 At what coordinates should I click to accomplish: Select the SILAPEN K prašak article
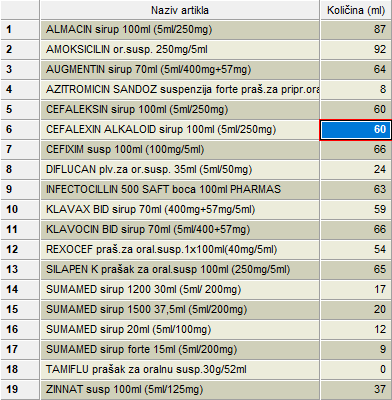click(x=180, y=270)
